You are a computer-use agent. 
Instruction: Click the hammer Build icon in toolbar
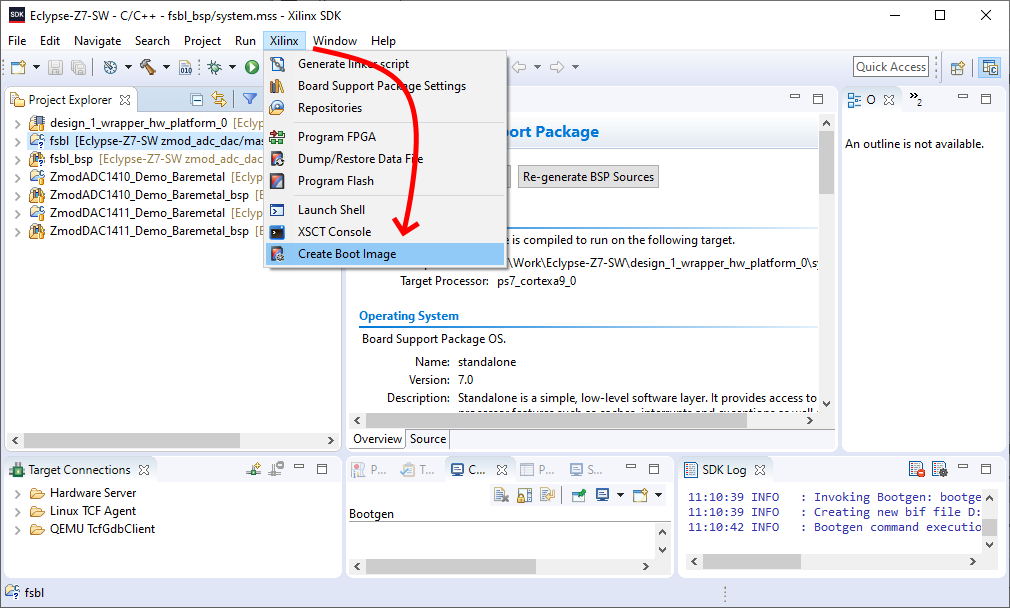click(148, 67)
